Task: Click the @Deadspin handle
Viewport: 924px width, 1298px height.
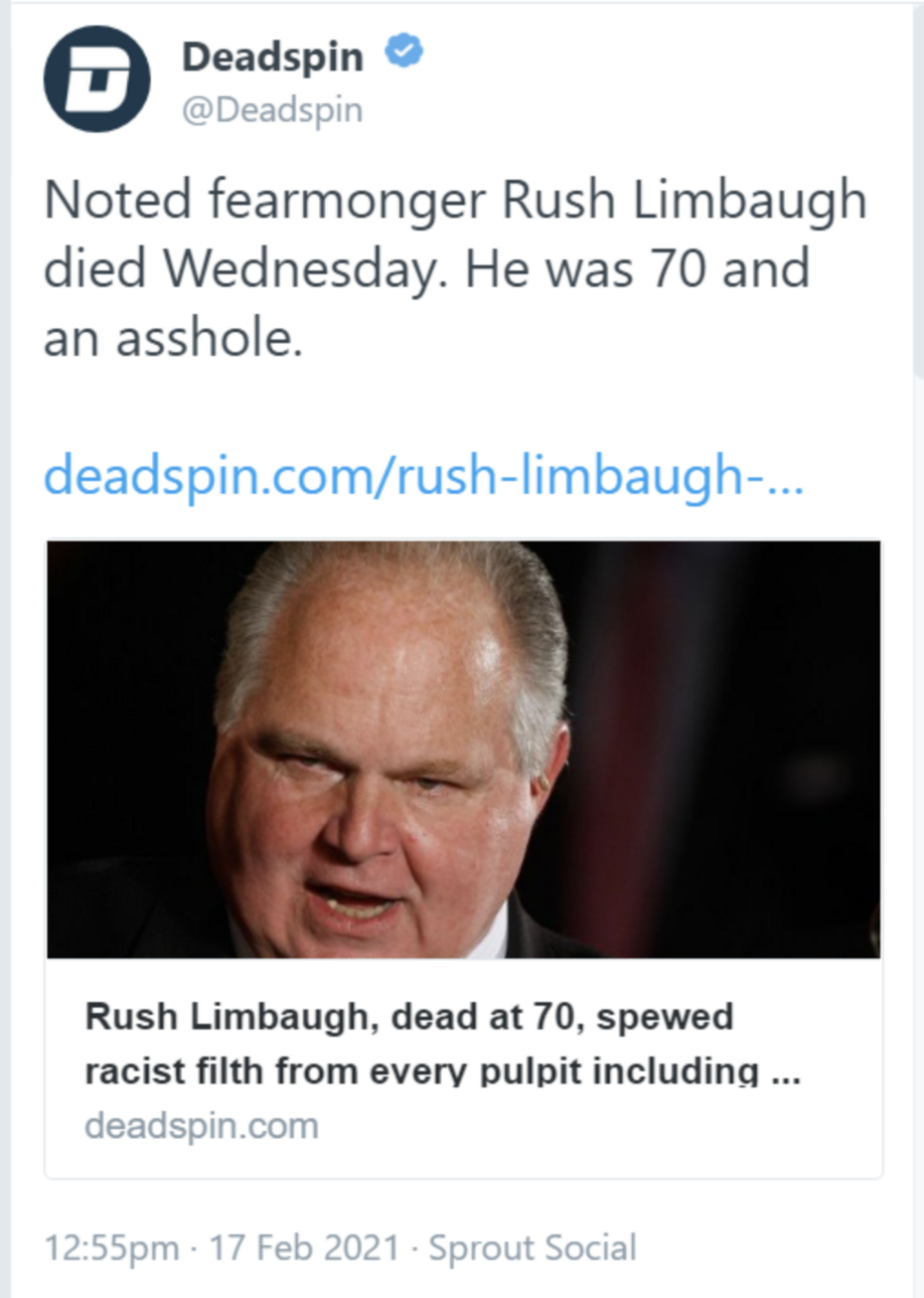Action: pyautogui.click(x=272, y=109)
